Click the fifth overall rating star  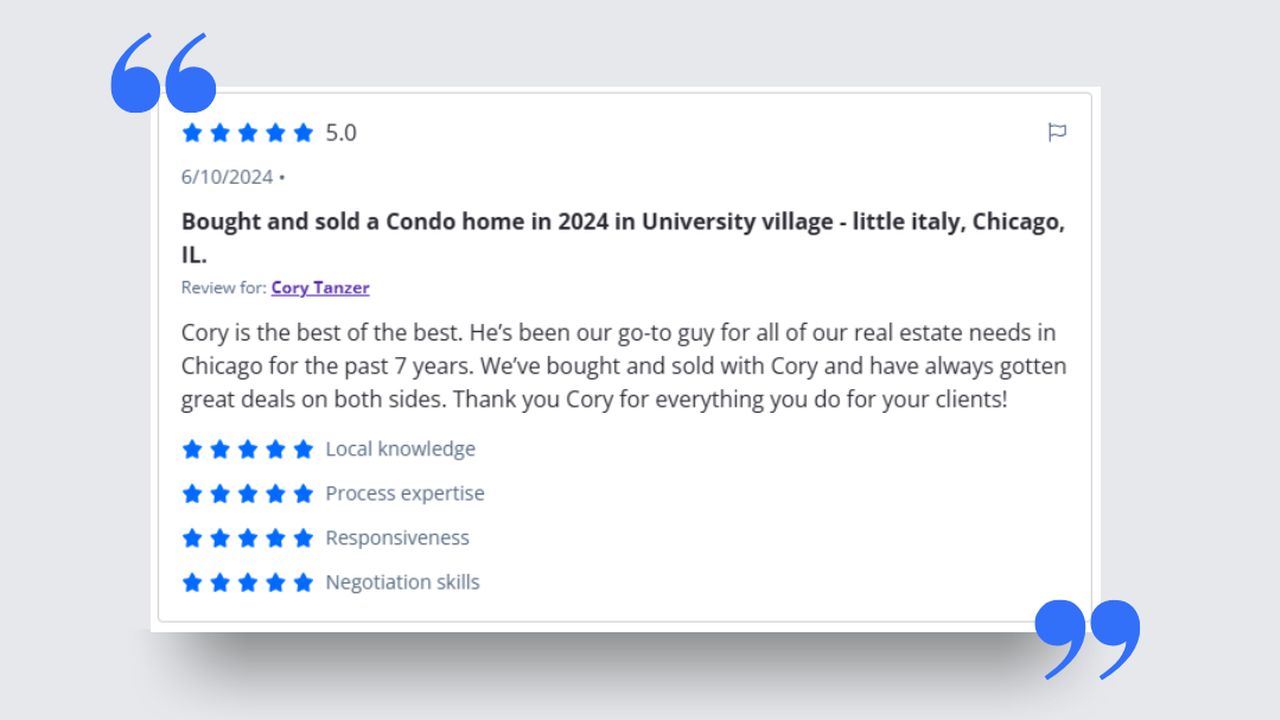[303, 133]
